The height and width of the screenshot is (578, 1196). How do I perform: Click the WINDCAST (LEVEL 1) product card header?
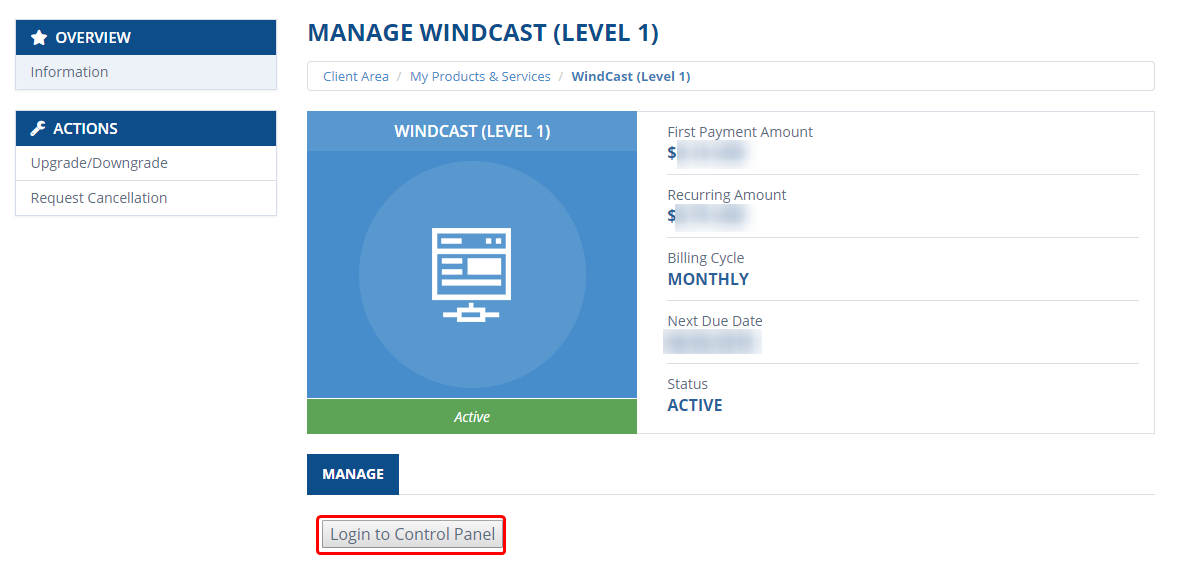coord(471,131)
